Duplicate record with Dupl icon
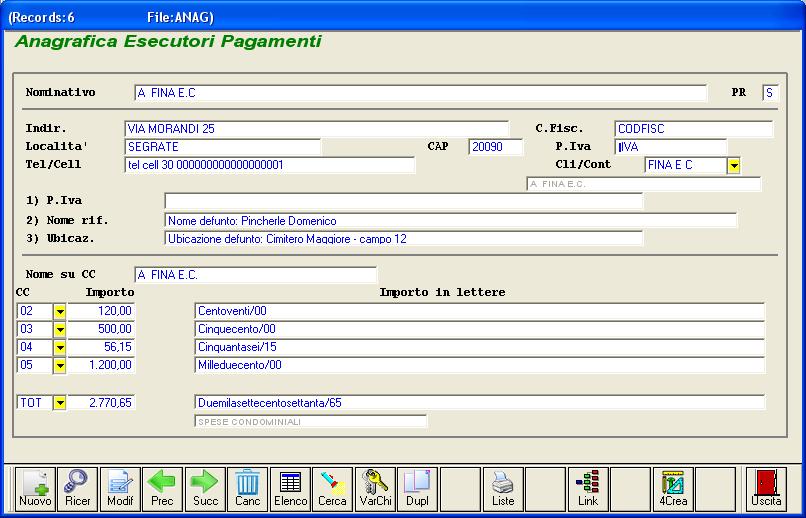The height and width of the screenshot is (518, 806). pos(417,489)
